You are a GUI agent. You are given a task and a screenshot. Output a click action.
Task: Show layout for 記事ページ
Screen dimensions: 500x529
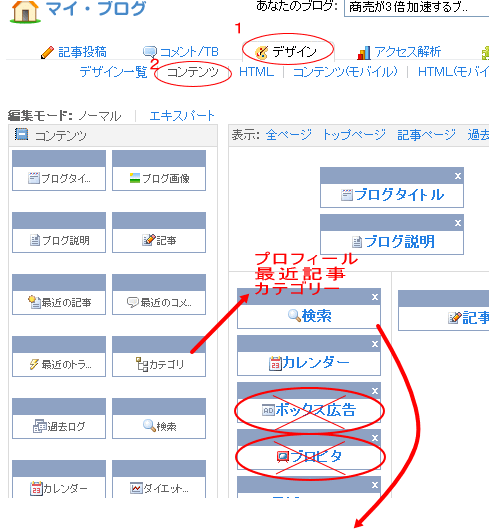point(426,135)
